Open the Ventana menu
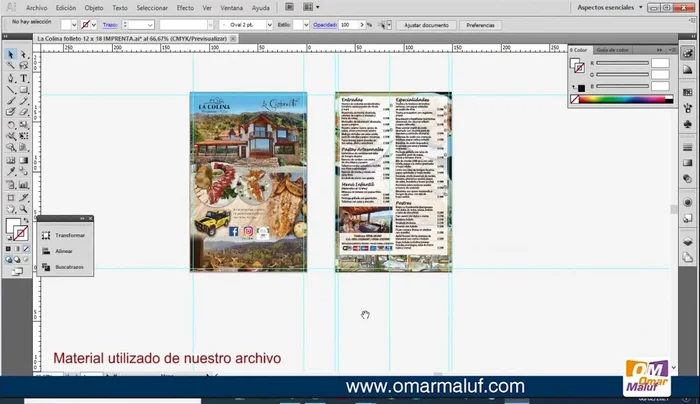 [x=232, y=8]
